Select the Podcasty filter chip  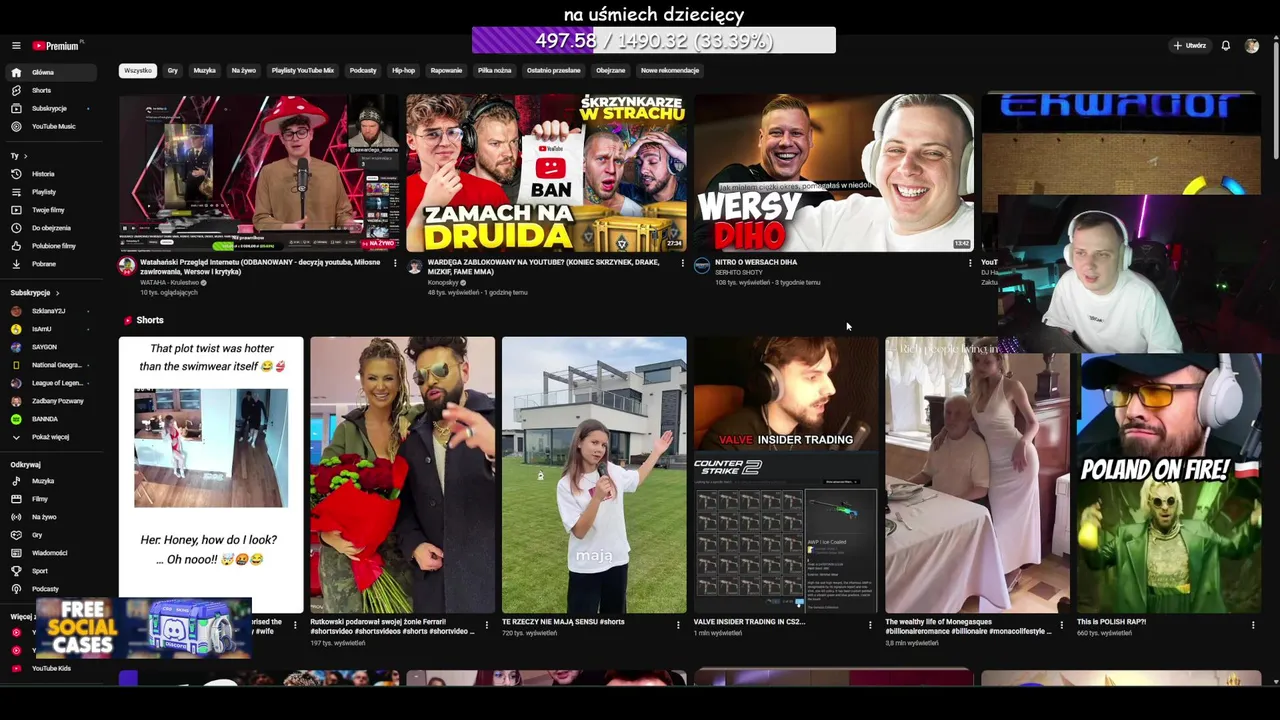point(363,71)
